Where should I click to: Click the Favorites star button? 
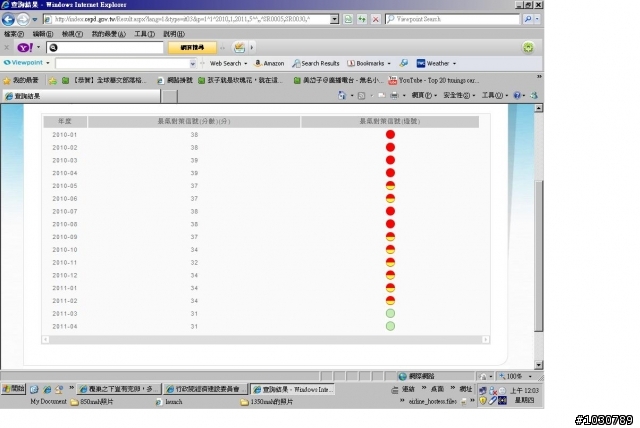(x=20, y=80)
